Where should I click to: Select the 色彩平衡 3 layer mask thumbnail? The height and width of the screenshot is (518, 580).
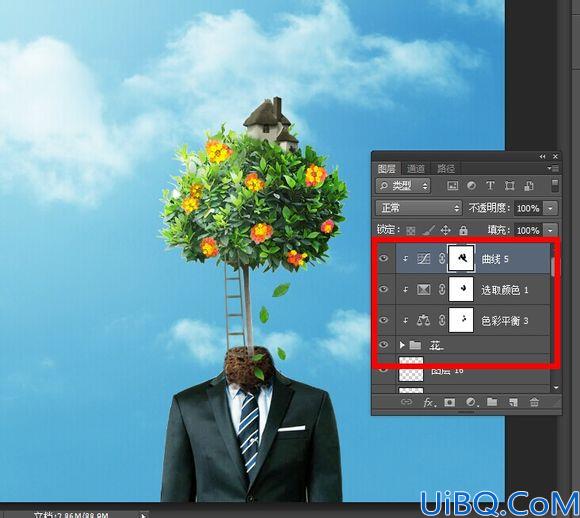(x=461, y=320)
